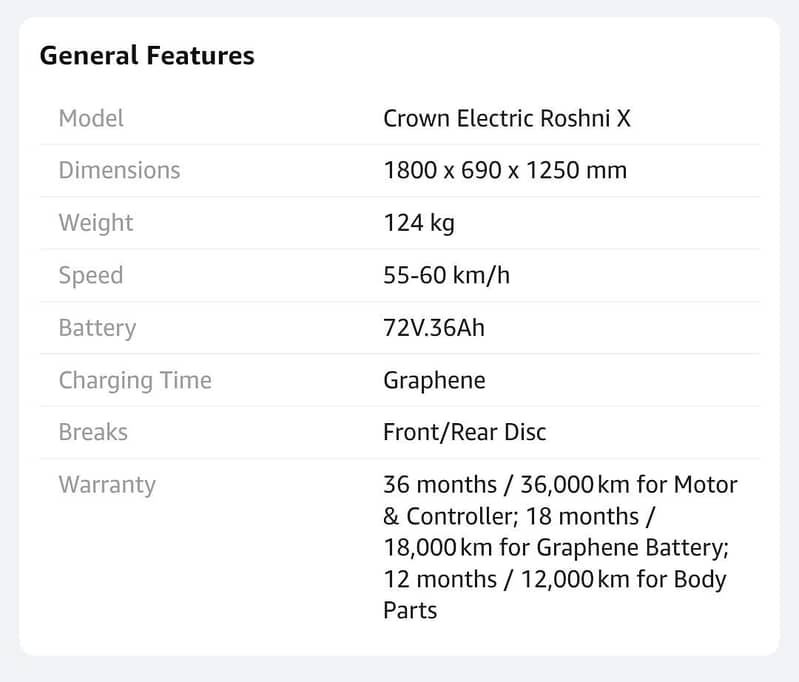
Task: Select the Warranty label
Action: tap(107, 485)
